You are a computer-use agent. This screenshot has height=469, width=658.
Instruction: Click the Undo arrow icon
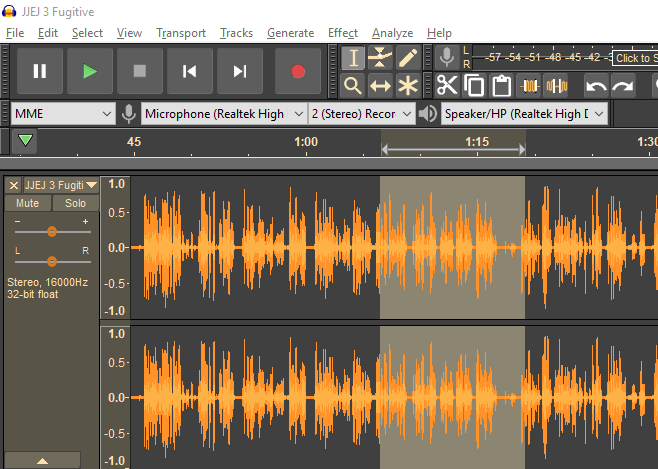[x=596, y=86]
